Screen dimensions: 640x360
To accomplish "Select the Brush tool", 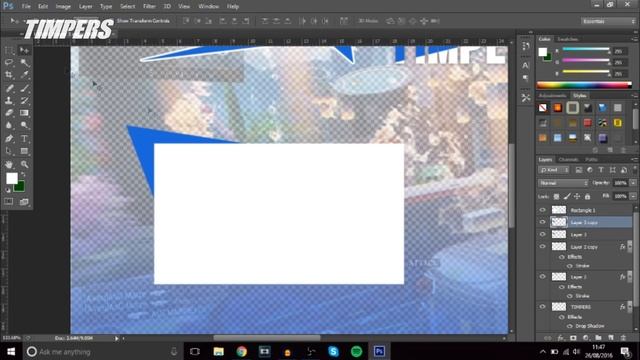I will pyautogui.click(x=24, y=88).
